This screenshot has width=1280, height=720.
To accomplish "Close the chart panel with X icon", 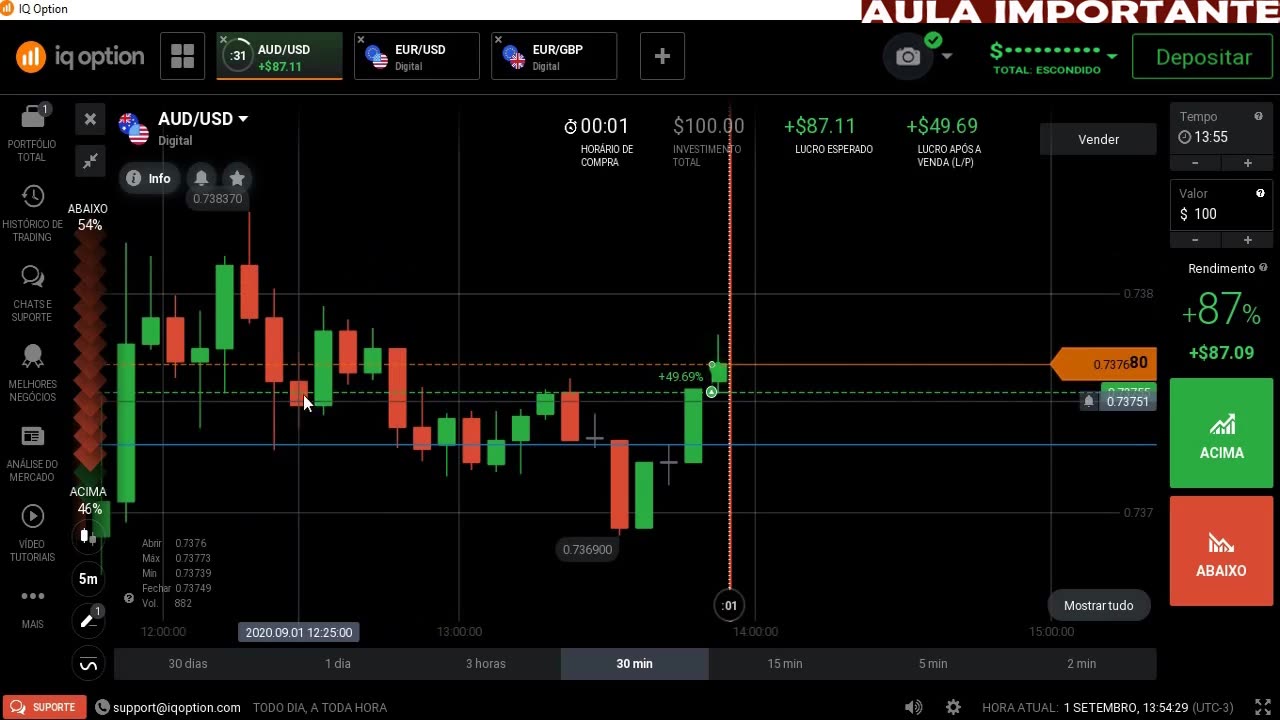I will (x=90, y=119).
